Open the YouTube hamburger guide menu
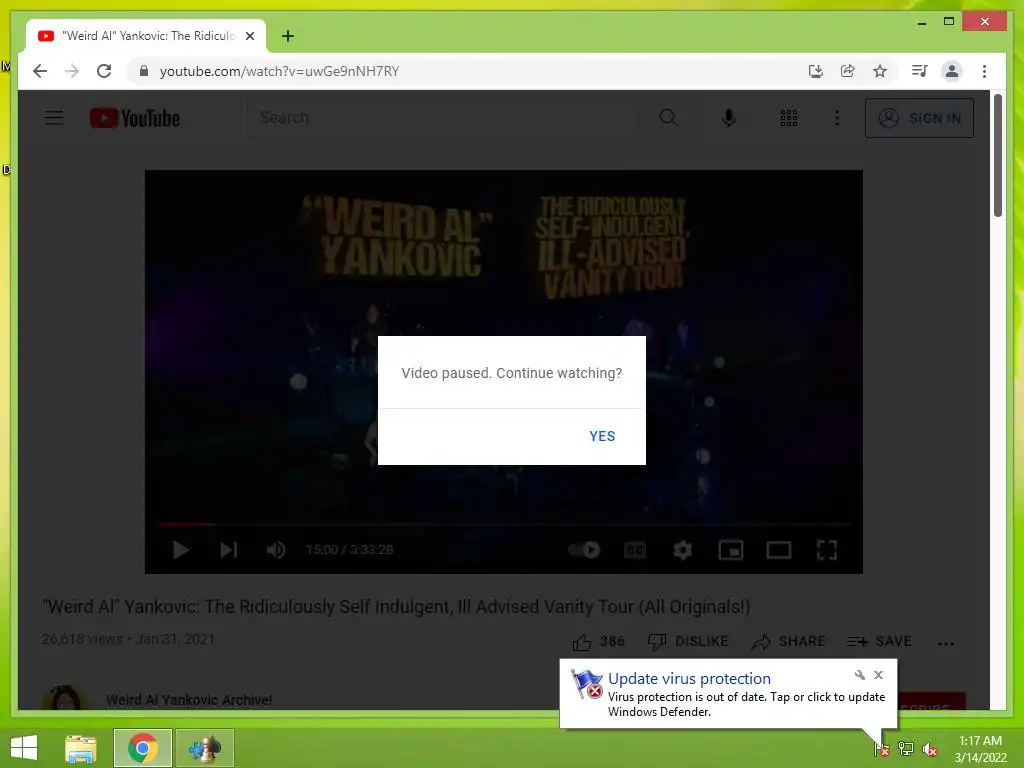This screenshot has width=1024, height=768. (x=54, y=118)
